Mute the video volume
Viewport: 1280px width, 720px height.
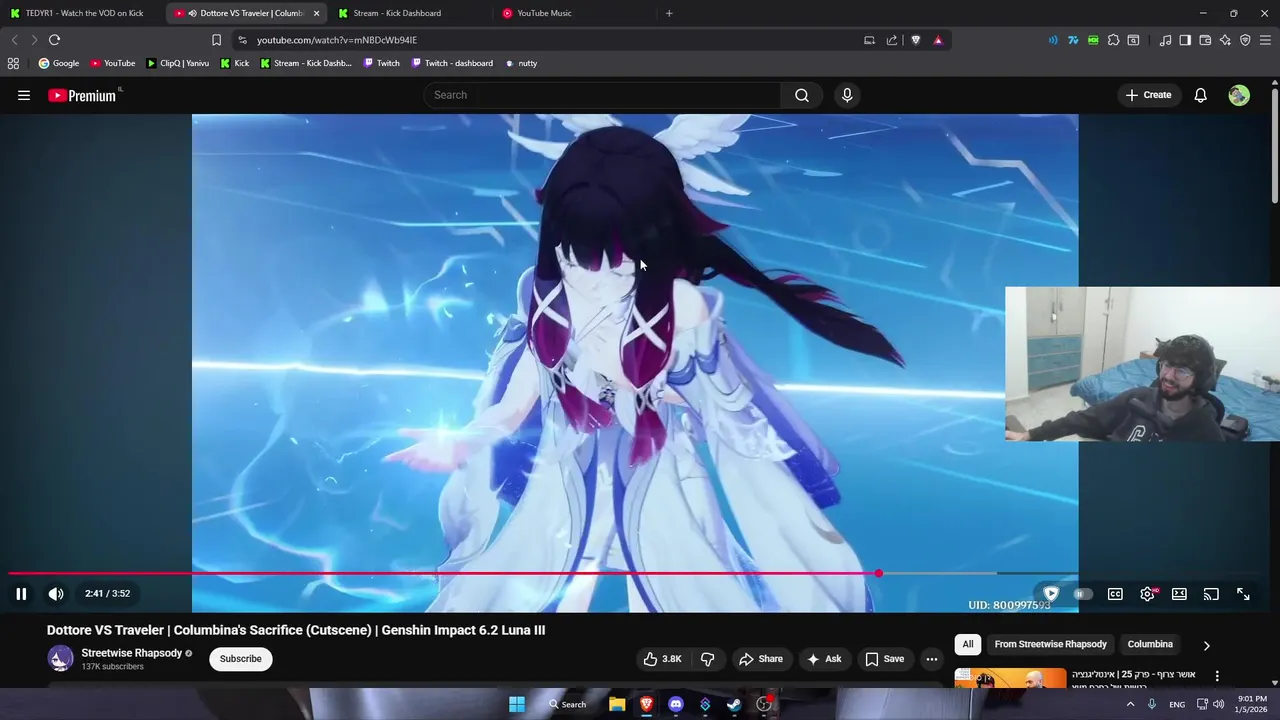(56, 594)
